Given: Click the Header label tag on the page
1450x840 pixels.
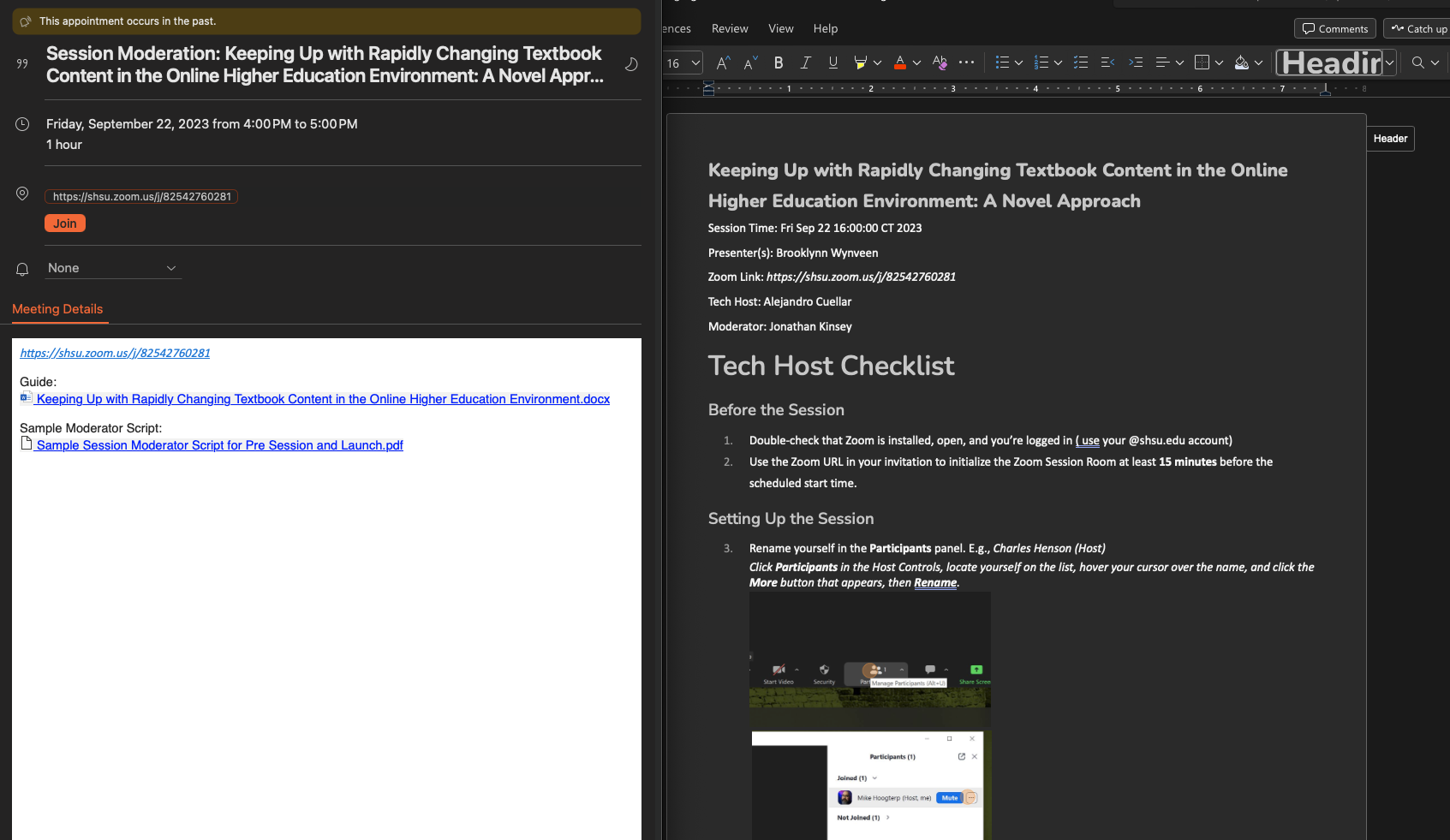Looking at the screenshot, I should click(x=1390, y=139).
